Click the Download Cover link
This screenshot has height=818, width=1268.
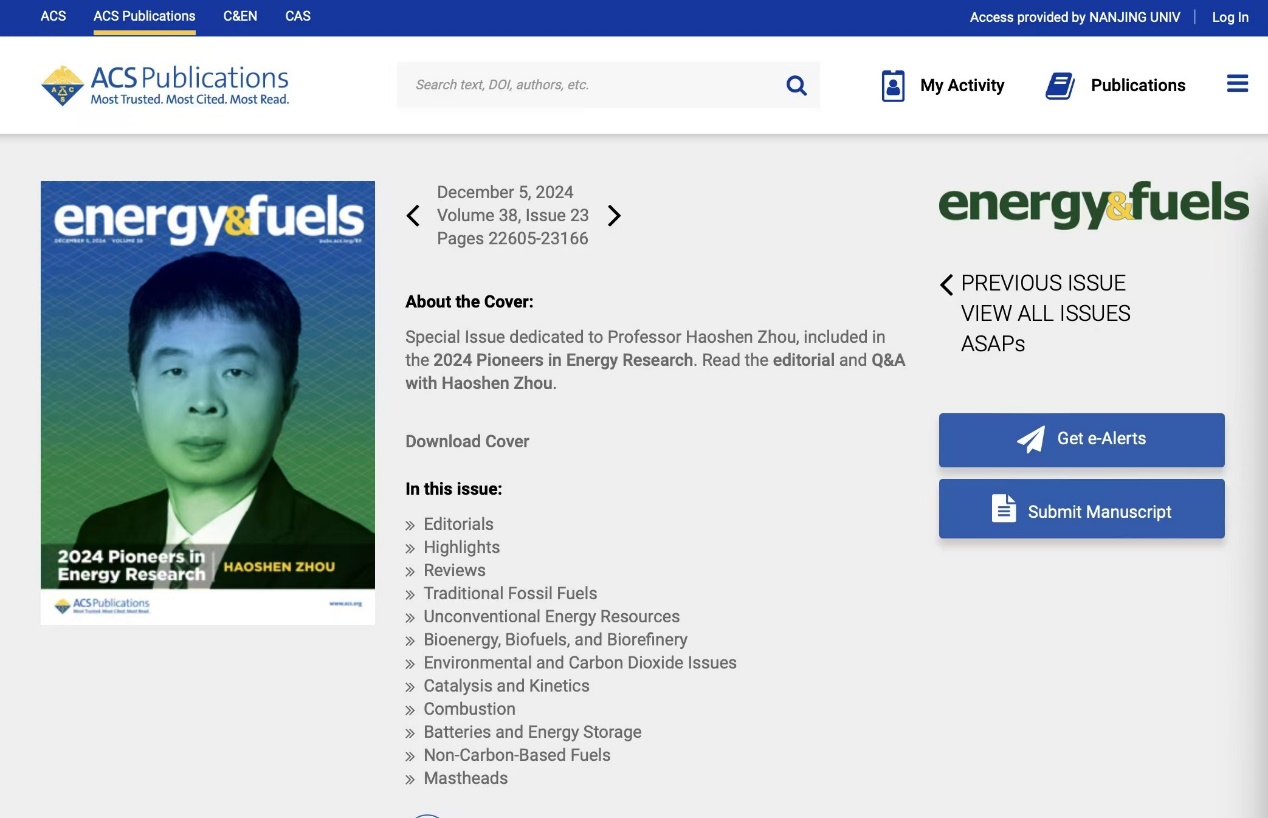(467, 441)
